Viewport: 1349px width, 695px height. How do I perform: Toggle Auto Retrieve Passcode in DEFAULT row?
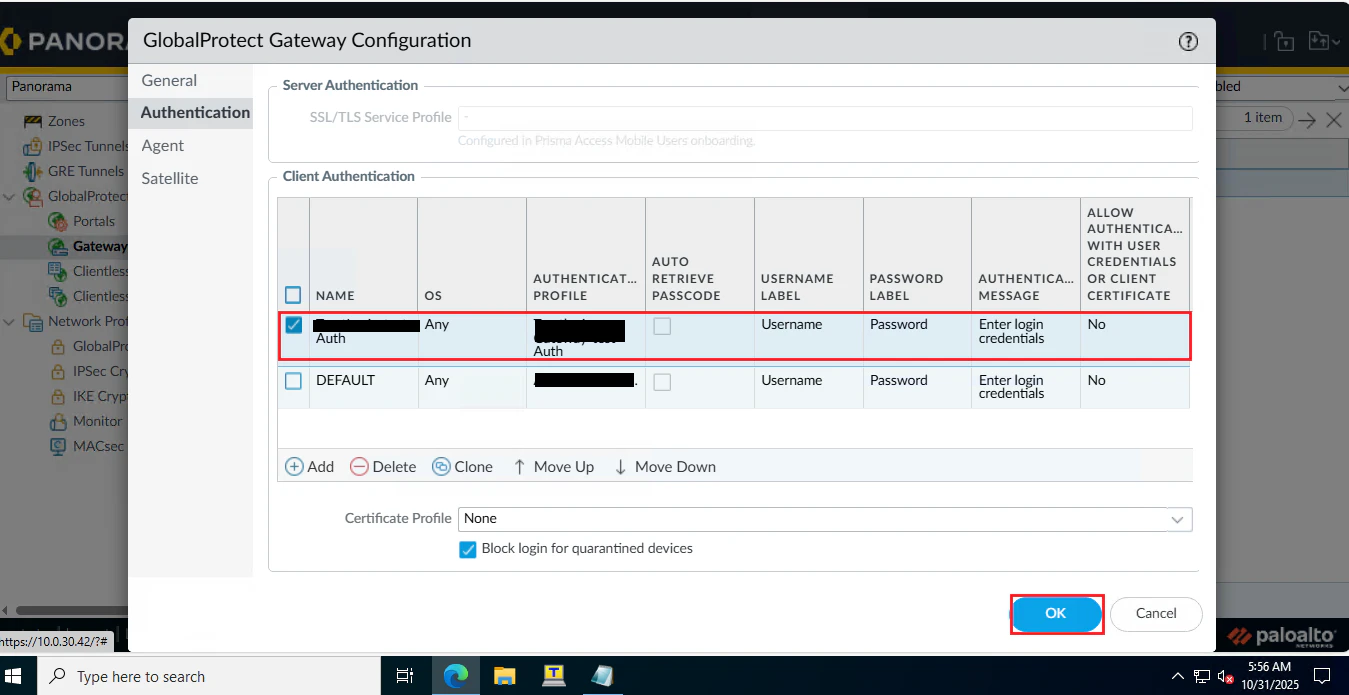click(x=662, y=382)
